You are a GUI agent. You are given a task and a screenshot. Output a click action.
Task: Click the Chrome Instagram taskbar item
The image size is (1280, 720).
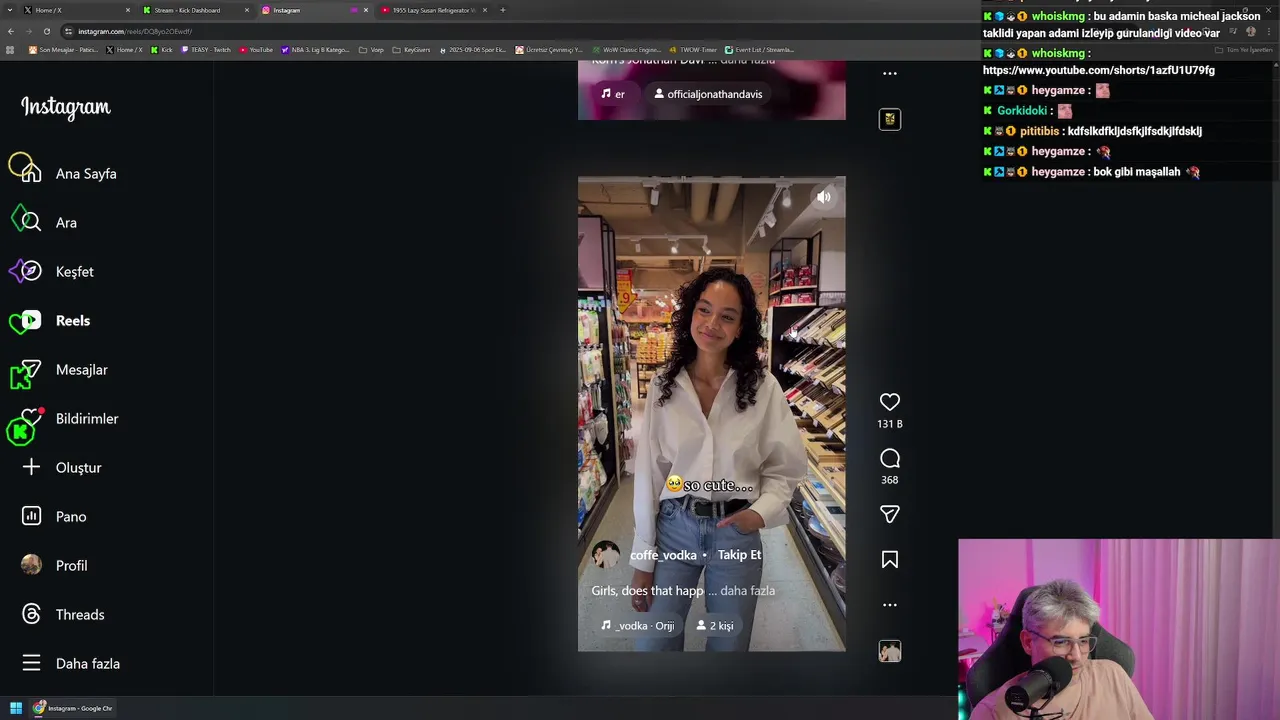click(73, 708)
